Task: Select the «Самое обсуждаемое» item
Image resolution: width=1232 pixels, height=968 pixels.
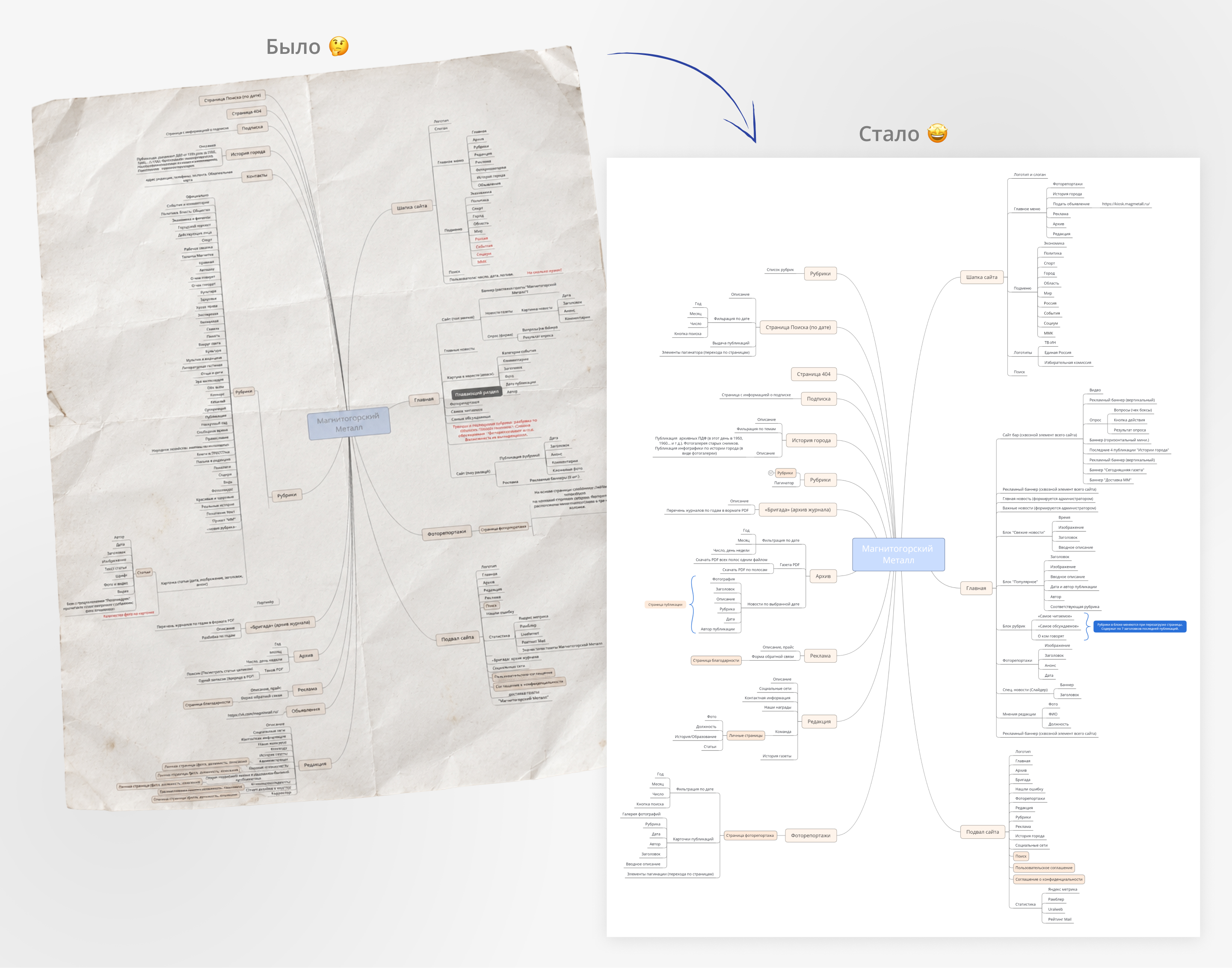Action: point(1058,626)
